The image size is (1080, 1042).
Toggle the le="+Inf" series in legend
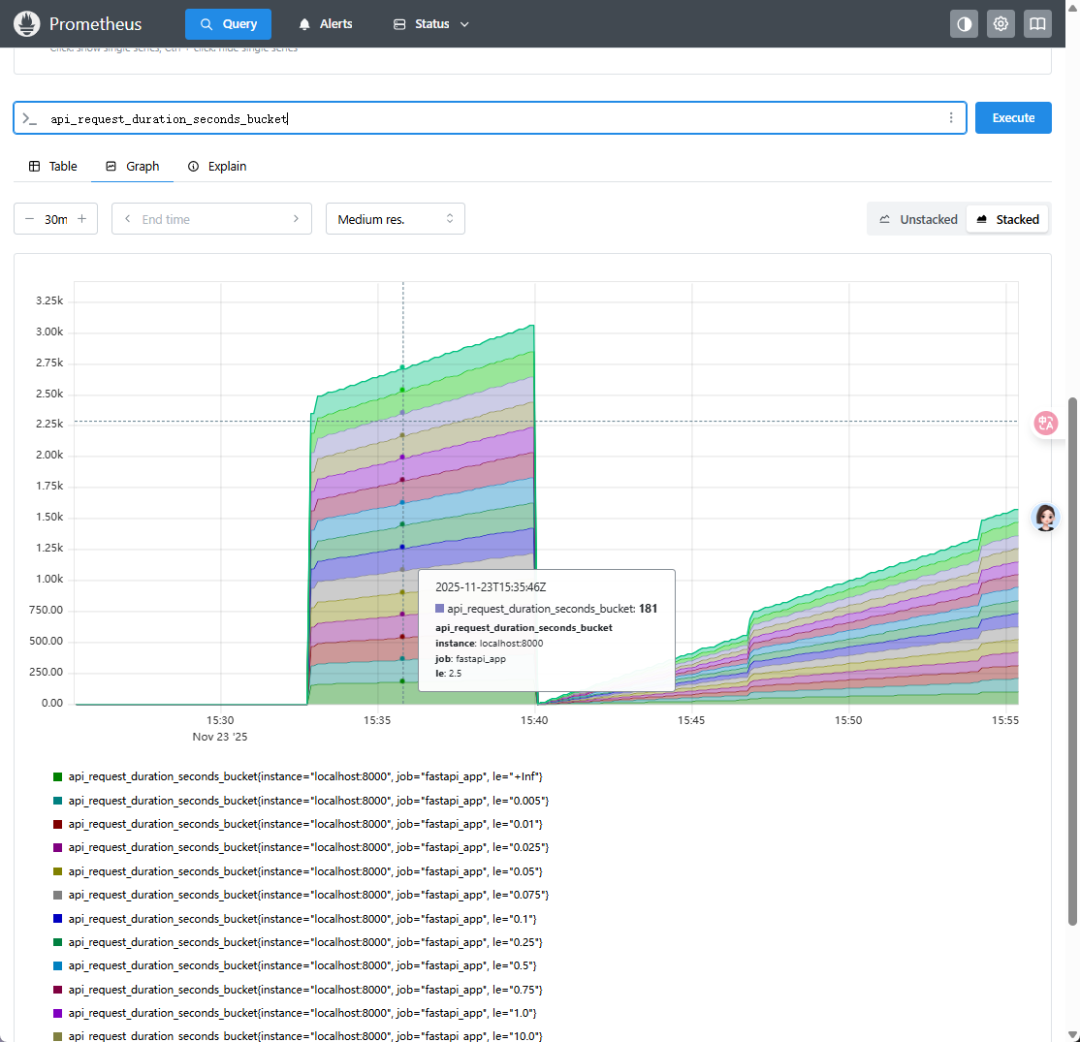click(298, 777)
